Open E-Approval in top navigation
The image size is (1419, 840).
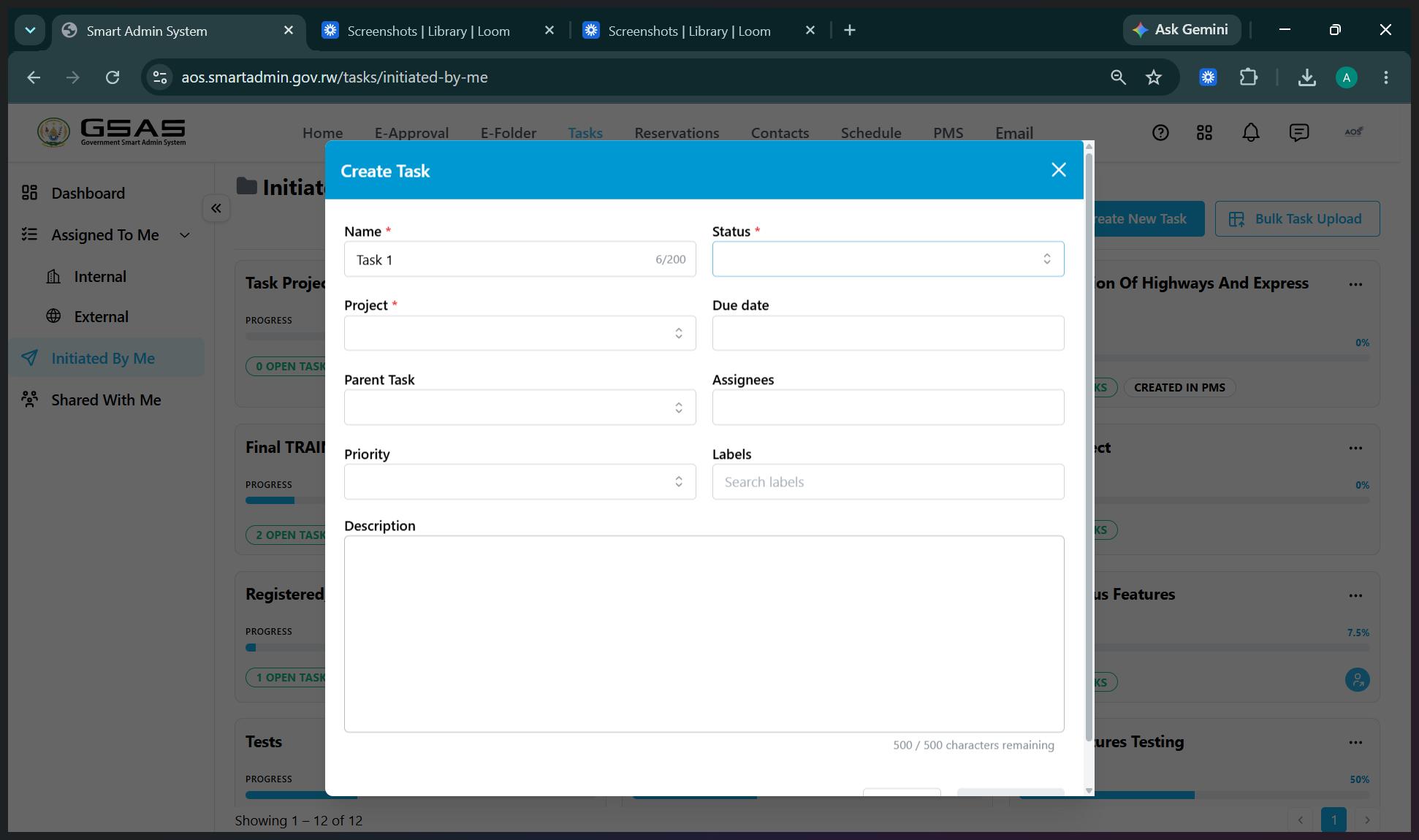(411, 133)
